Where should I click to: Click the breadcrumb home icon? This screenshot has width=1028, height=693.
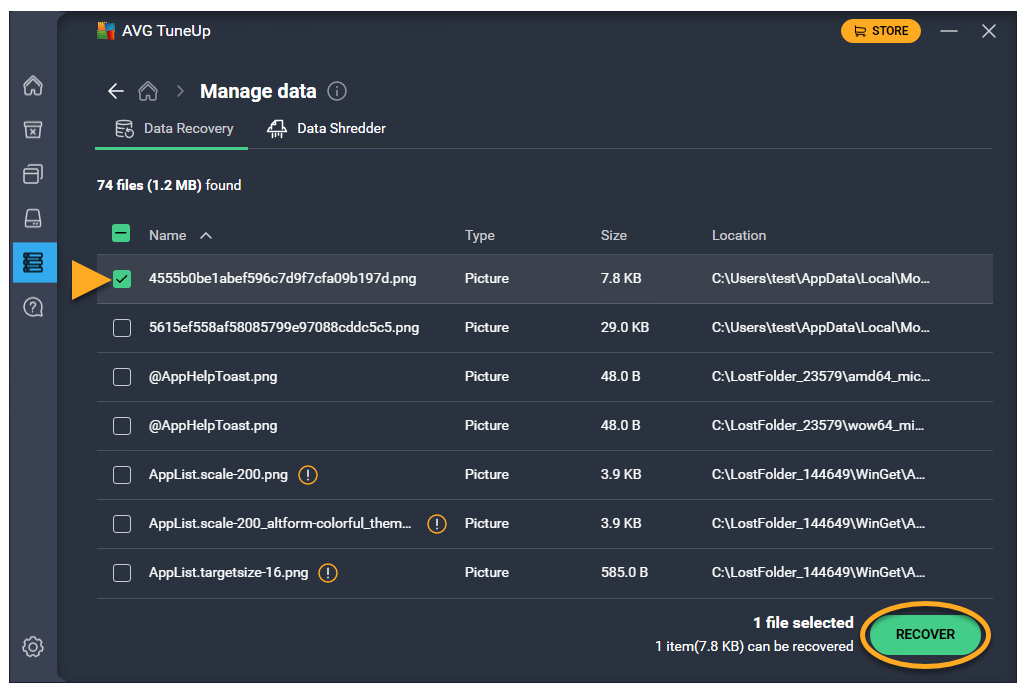tap(148, 91)
